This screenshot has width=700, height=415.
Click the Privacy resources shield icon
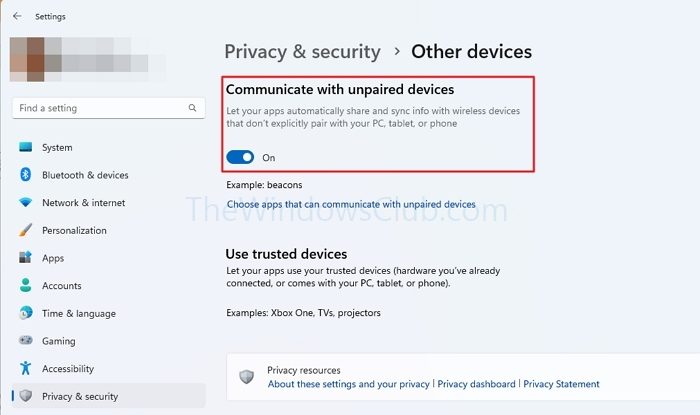click(x=247, y=376)
